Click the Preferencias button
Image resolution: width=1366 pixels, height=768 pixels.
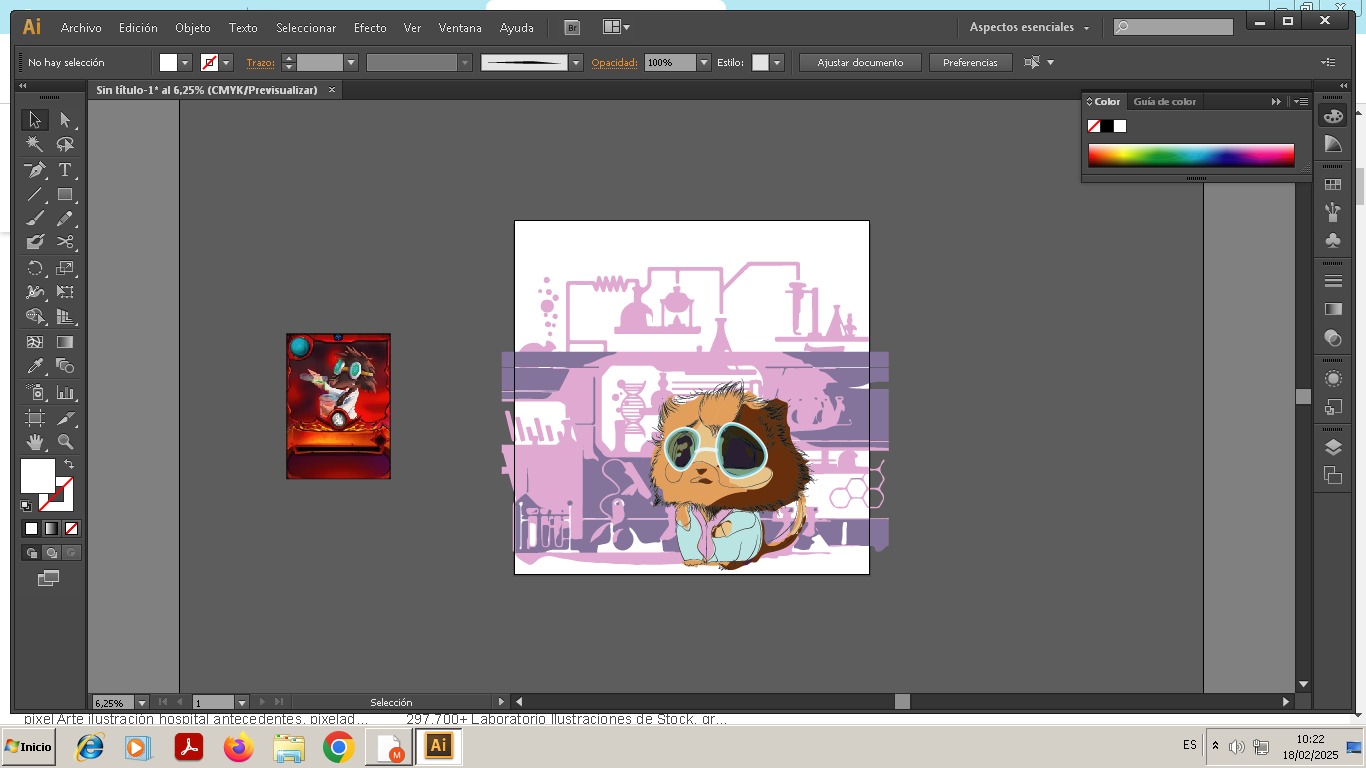[x=970, y=63]
